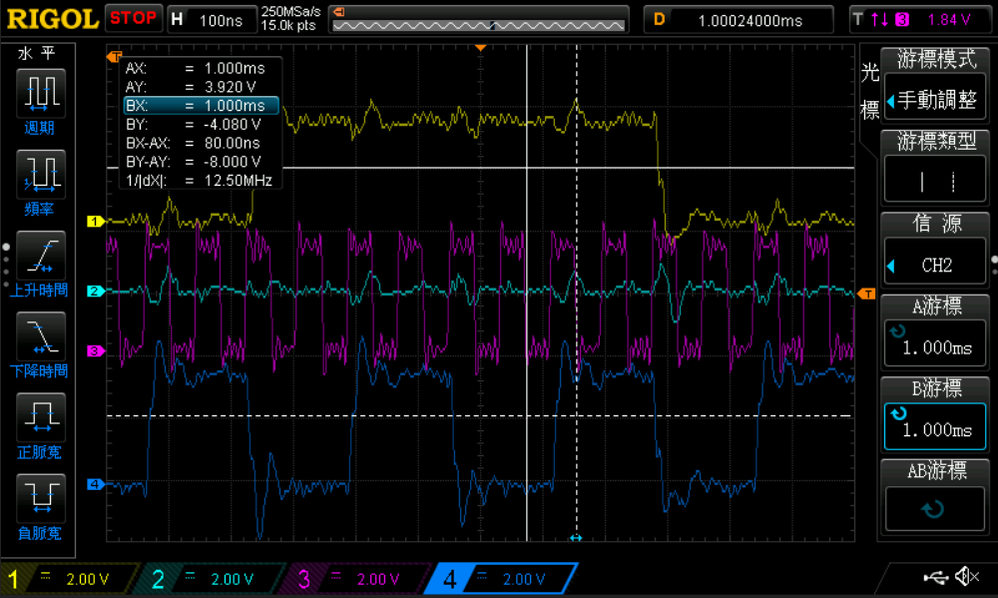Viewport: 998px width, 598px height.
Task: Click the BY = -4.080 V readout
Action: point(193,124)
